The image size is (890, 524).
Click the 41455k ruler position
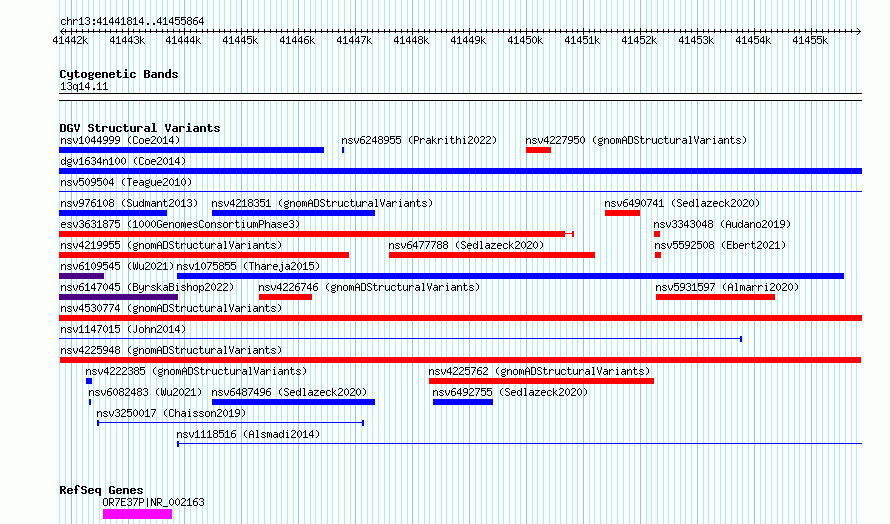809,40
